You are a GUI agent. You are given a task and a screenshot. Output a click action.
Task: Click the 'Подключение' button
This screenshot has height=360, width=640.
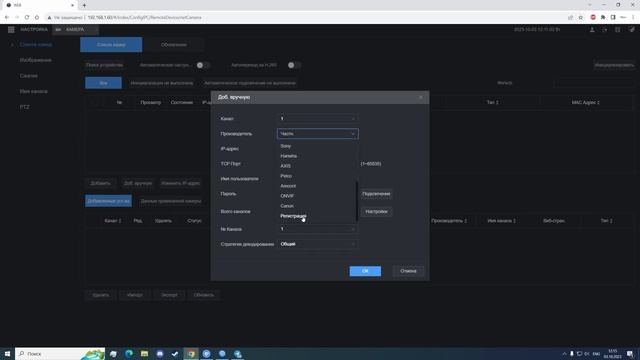coord(376,193)
